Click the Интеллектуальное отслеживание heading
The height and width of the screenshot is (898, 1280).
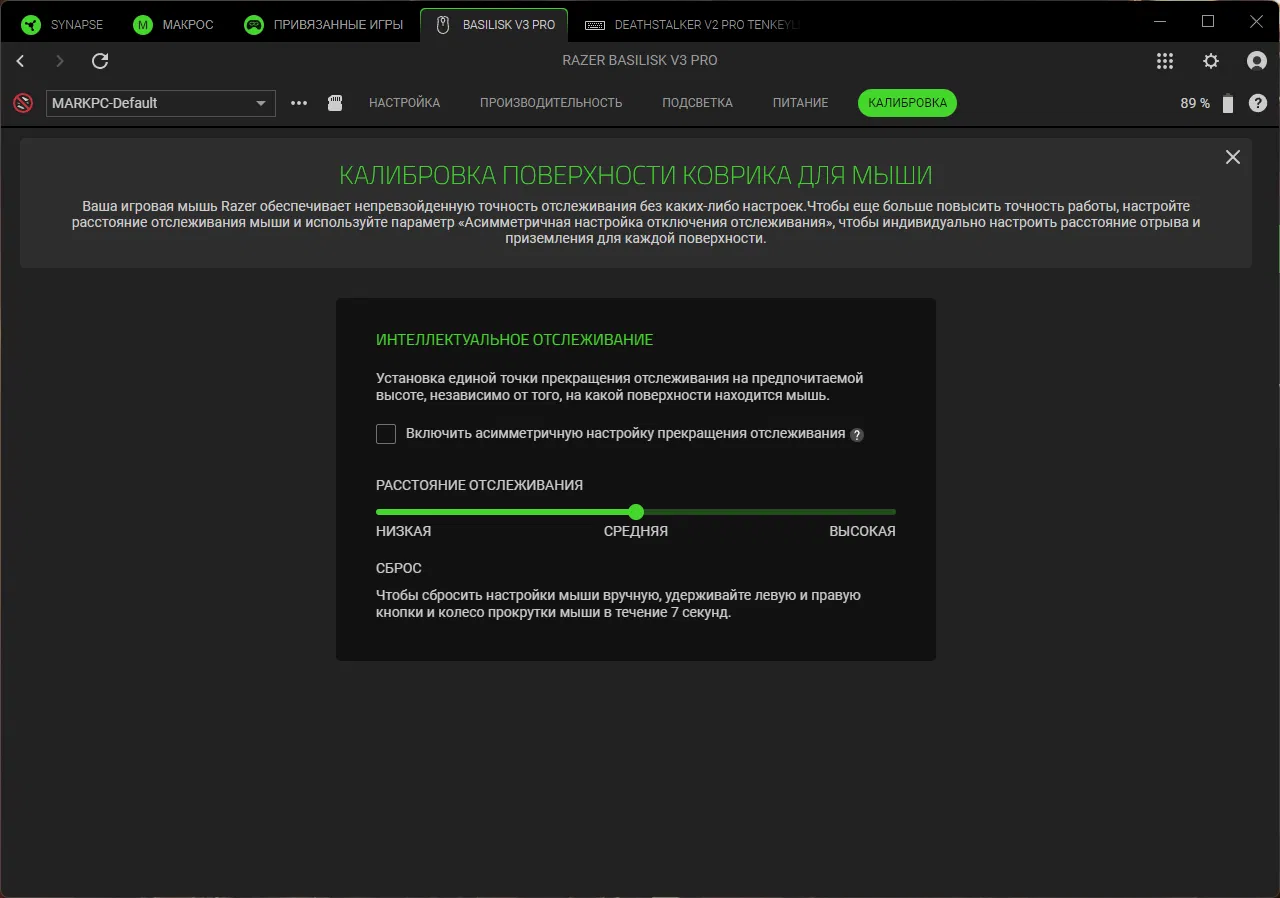(514, 340)
